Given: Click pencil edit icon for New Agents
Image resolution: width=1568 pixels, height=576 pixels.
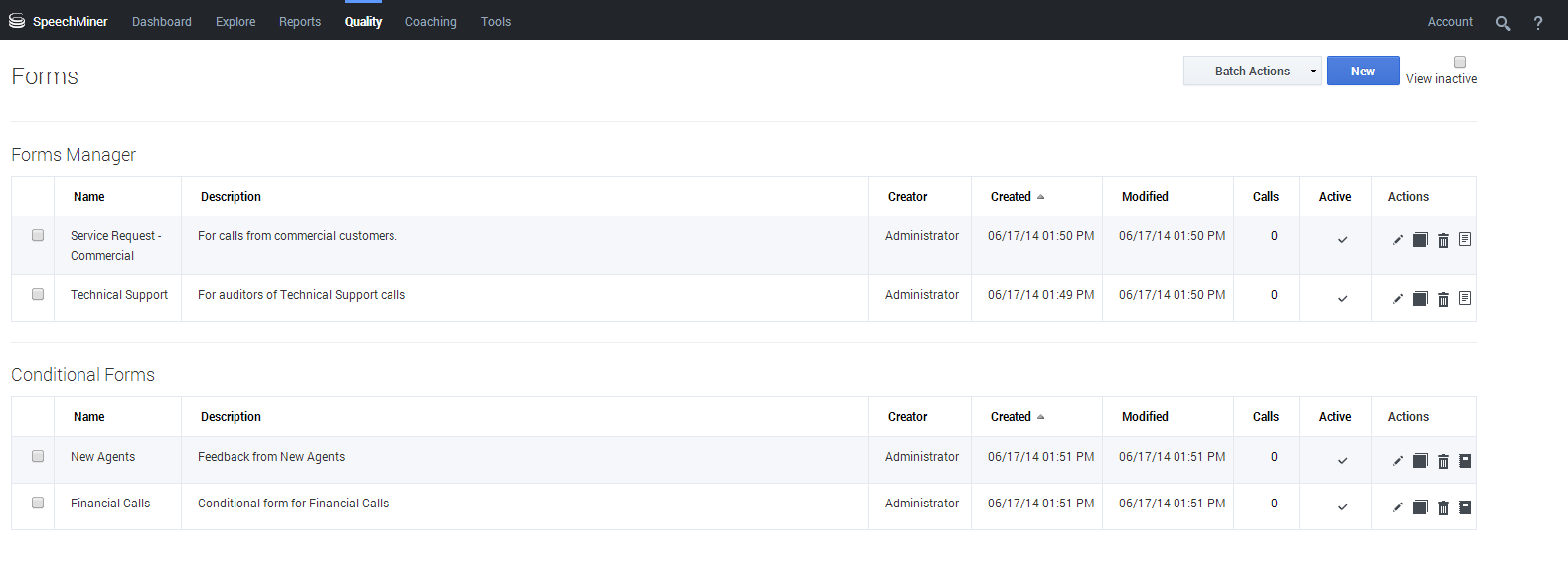Looking at the screenshot, I should [1397, 461].
